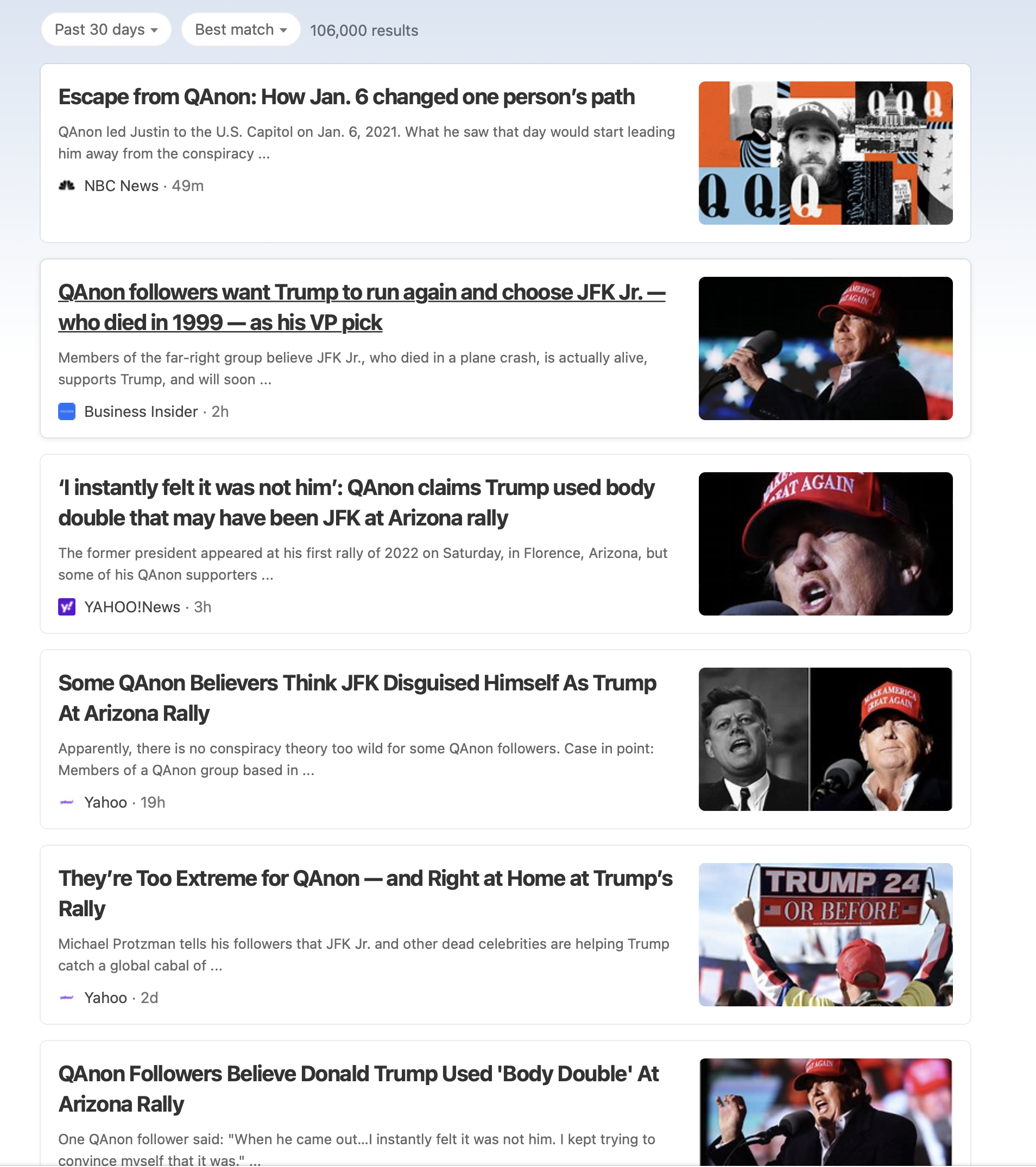Screen dimensions: 1036x1167
Task: Open Some QAnon Believers Think JFK Disguised headline
Action: click(x=357, y=697)
